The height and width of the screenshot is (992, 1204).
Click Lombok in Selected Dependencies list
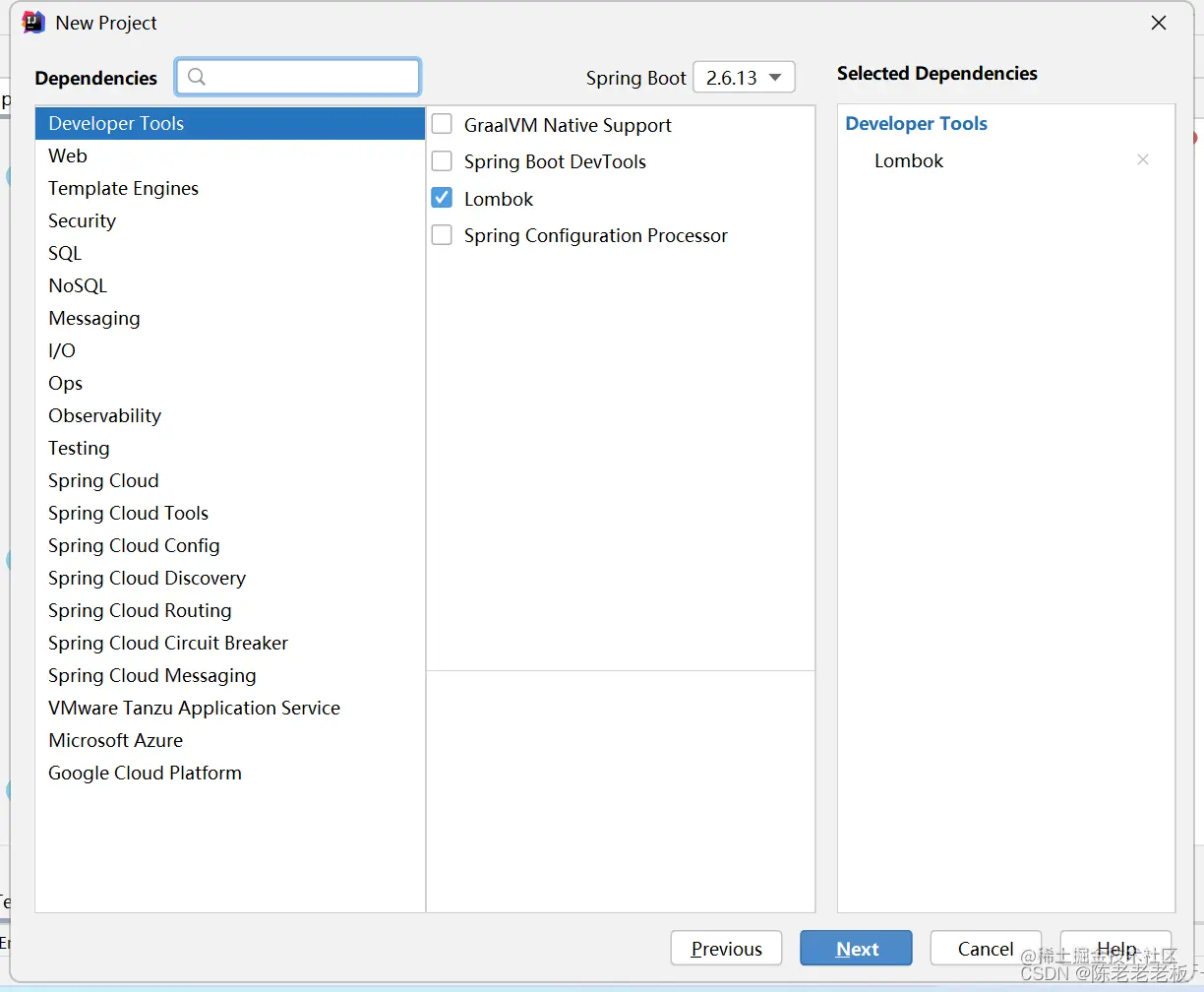pos(909,160)
